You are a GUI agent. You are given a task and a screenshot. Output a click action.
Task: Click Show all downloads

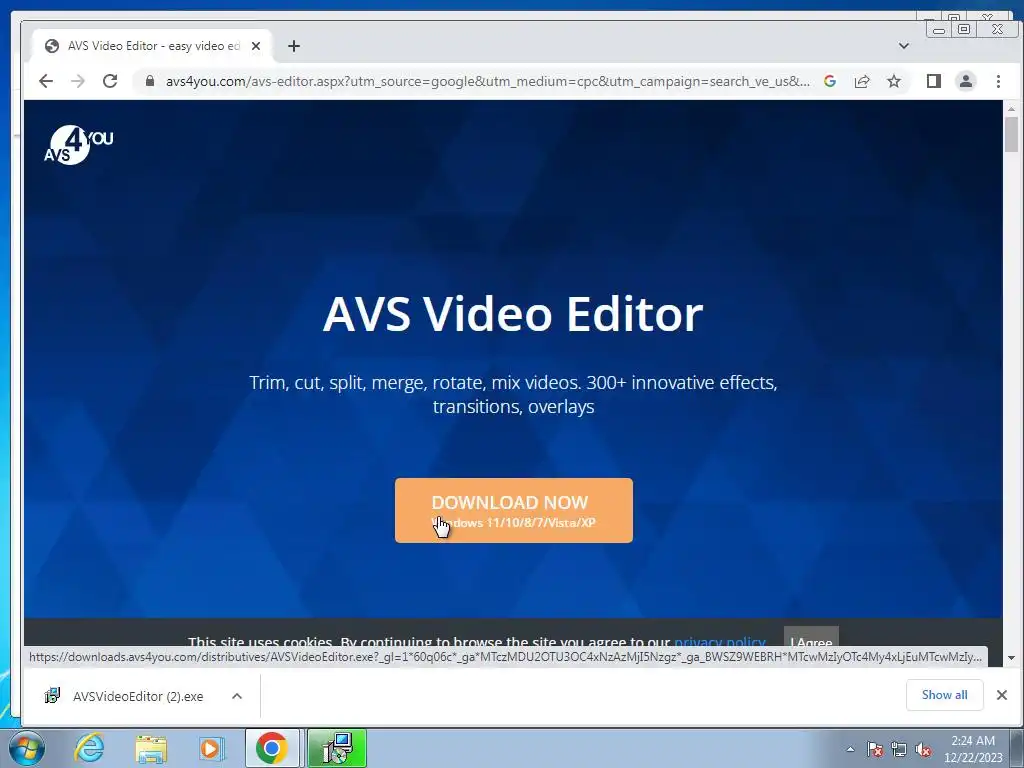944,695
